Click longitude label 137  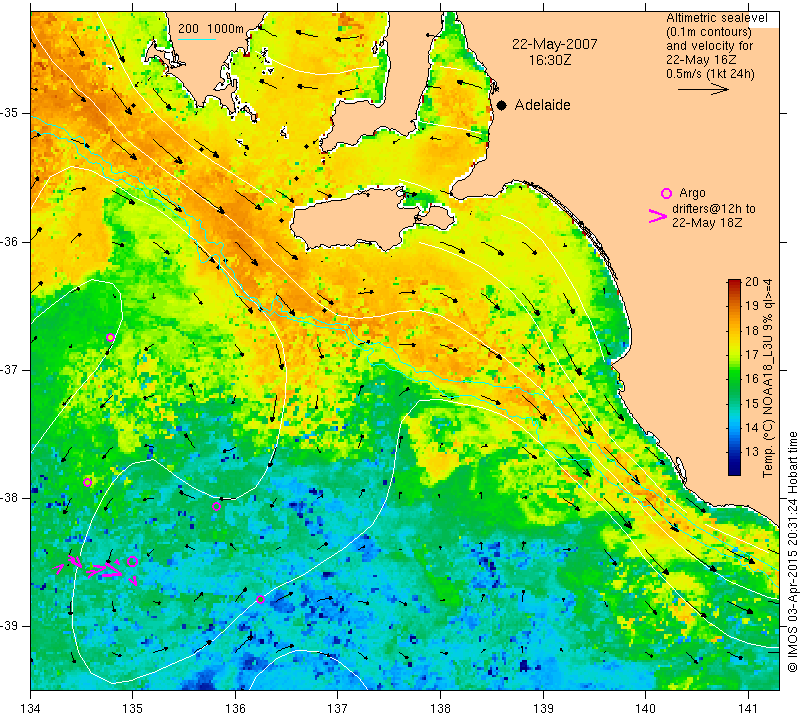[338, 709]
